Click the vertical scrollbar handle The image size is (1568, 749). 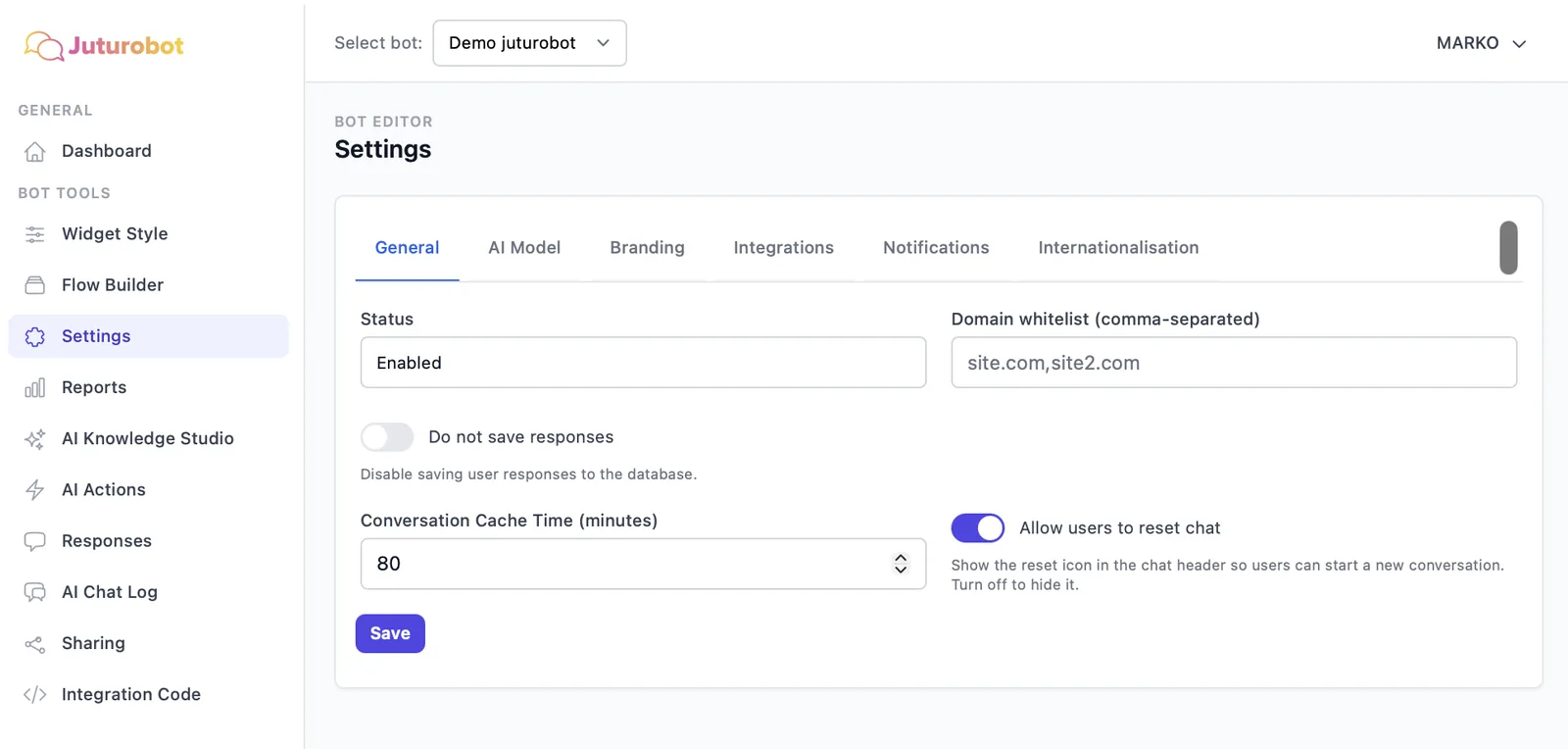coord(1508,248)
